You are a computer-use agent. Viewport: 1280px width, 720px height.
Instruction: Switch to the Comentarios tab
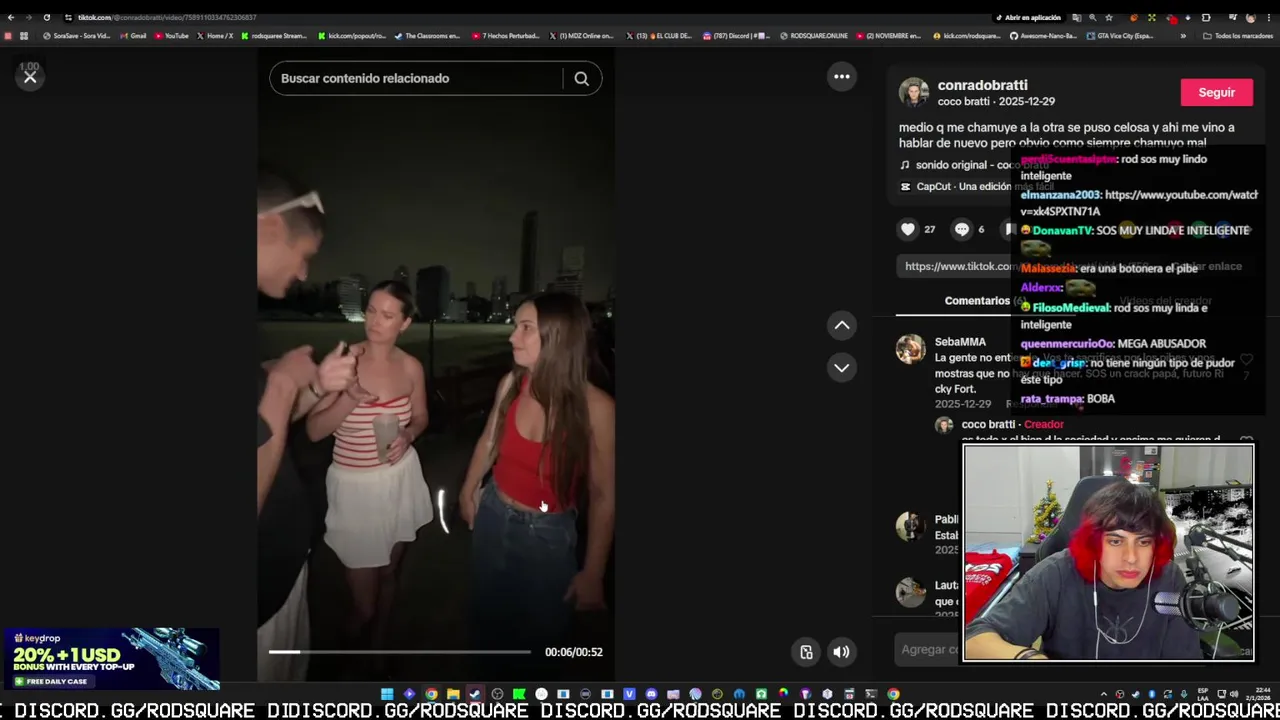[984, 300]
